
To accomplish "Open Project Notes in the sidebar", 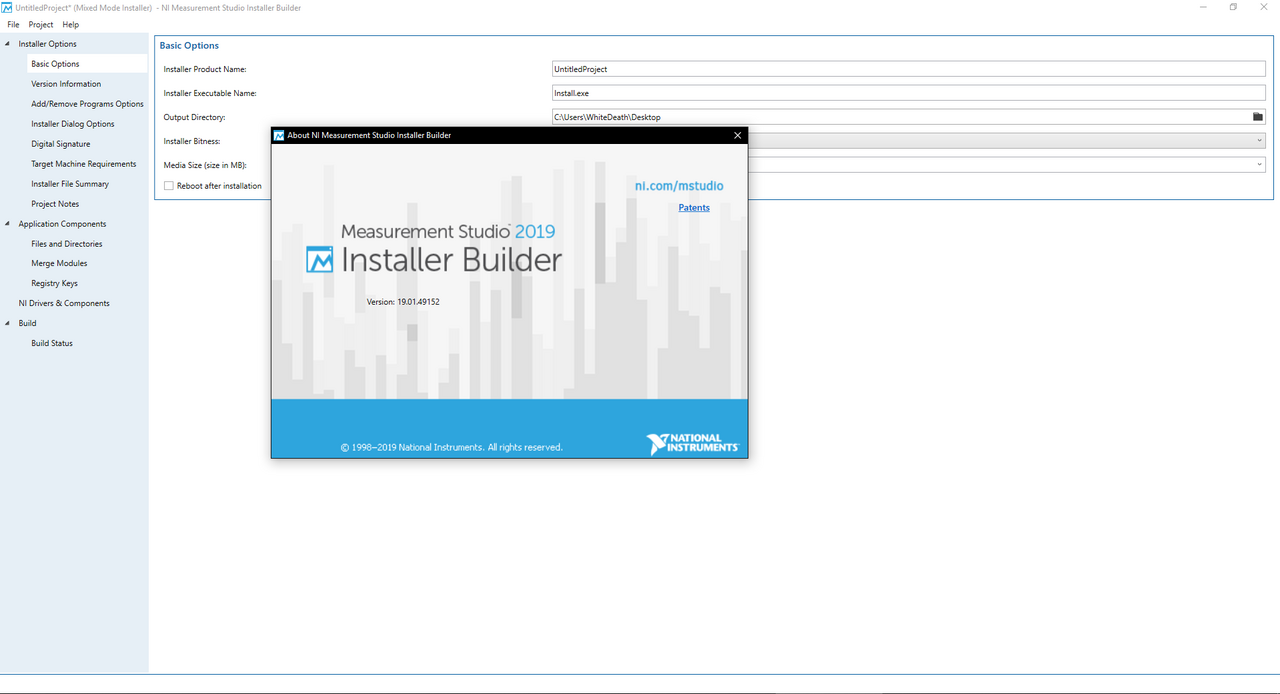I will click(x=55, y=204).
